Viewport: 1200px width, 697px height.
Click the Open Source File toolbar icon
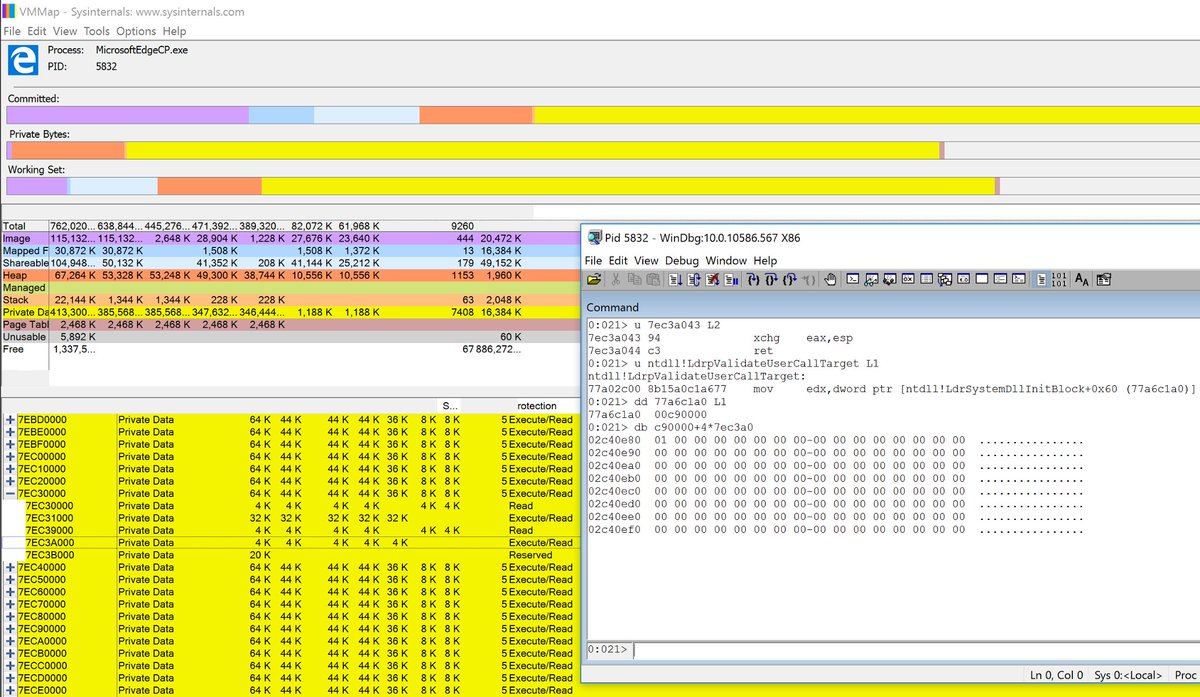pyautogui.click(x=594, y=280)
